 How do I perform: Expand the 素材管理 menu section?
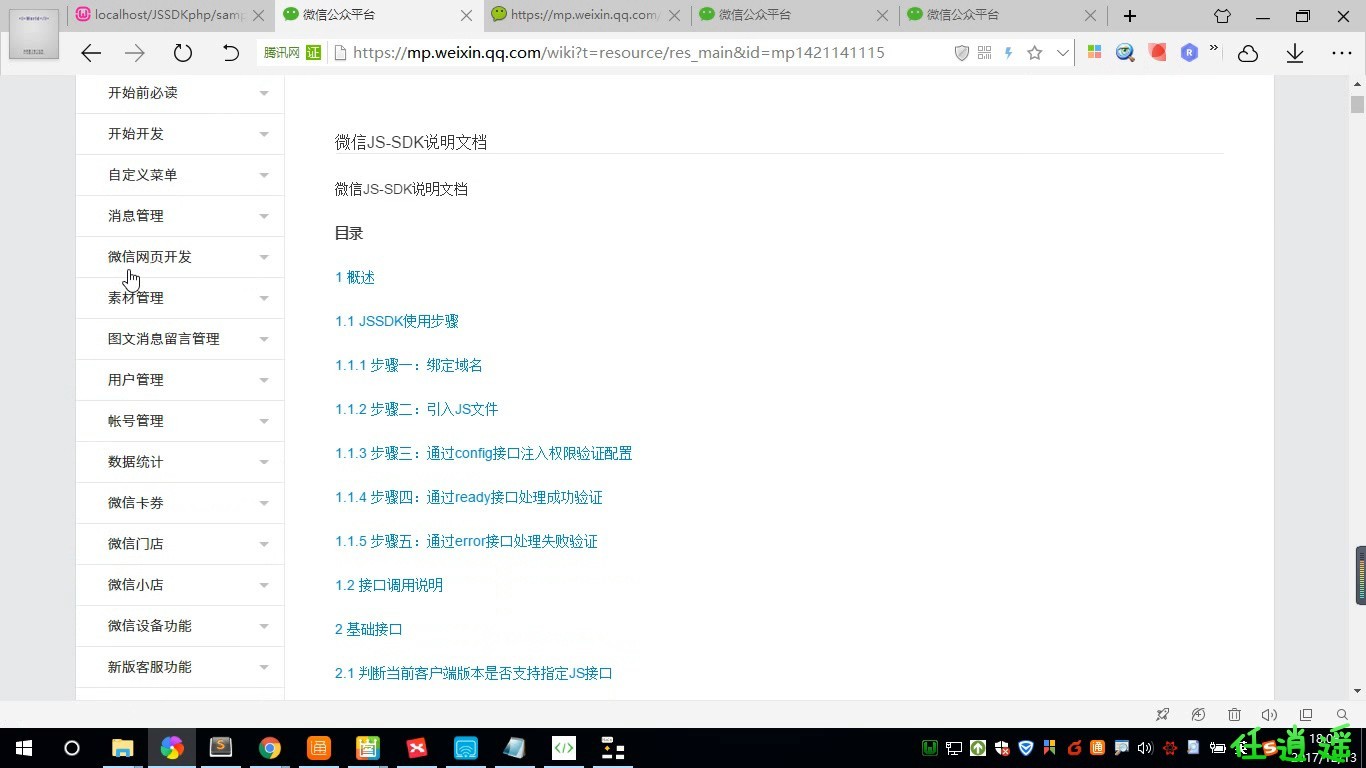[x=180, y=298]
